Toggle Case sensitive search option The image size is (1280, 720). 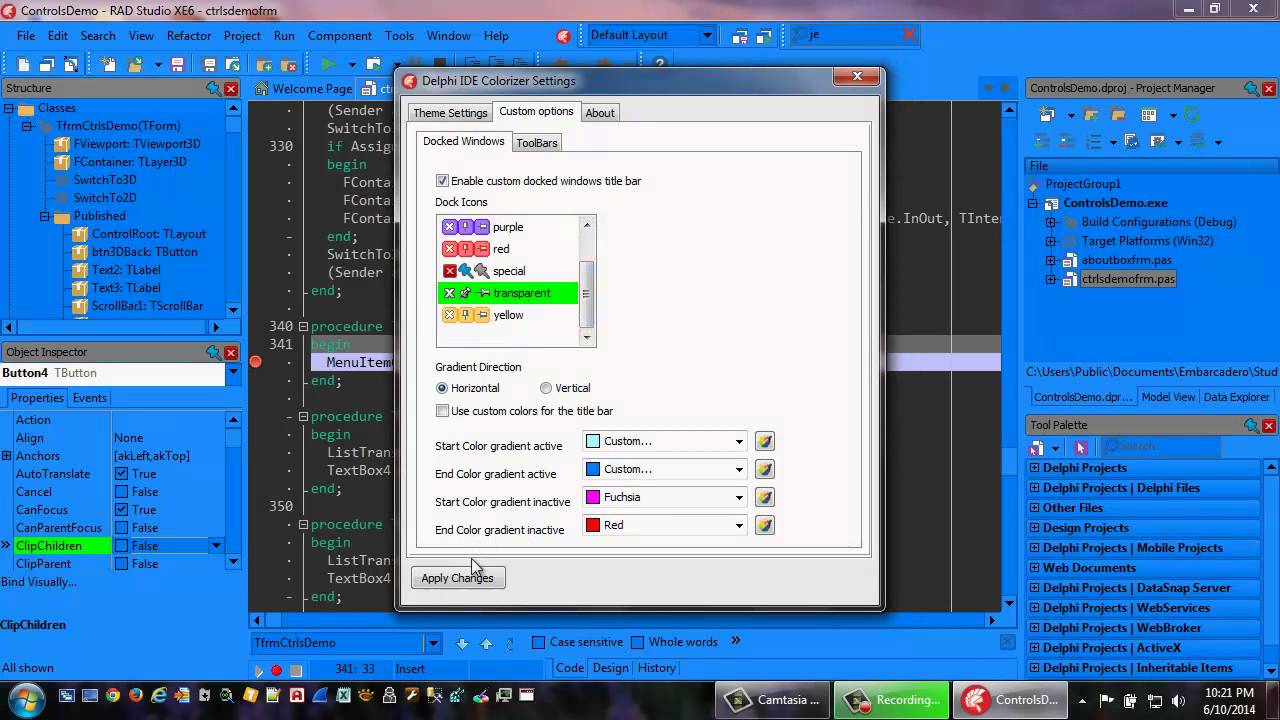point(538,642)
